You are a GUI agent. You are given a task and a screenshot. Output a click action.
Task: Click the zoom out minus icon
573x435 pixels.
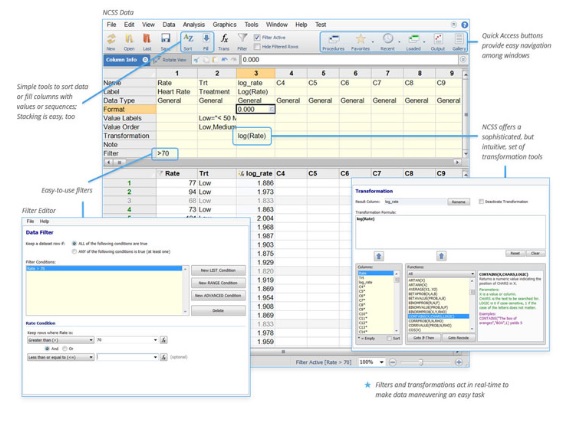tap(392, 362)
